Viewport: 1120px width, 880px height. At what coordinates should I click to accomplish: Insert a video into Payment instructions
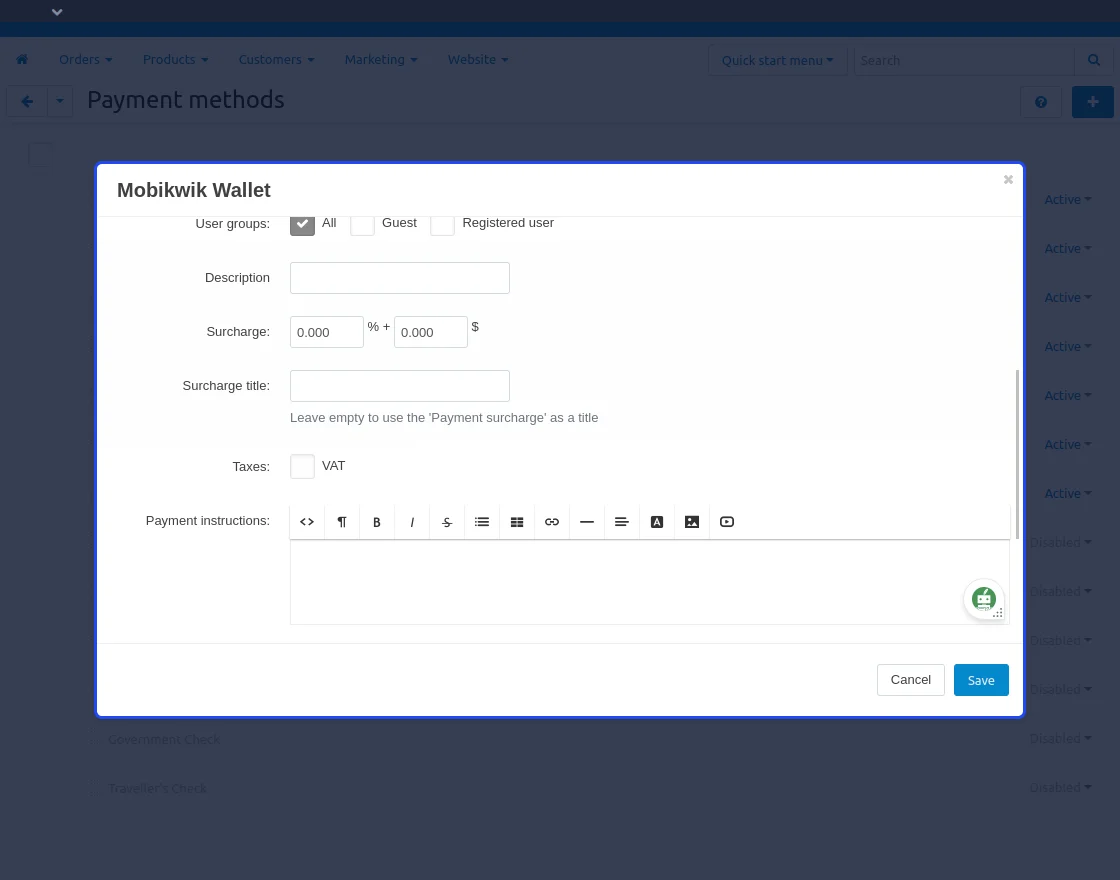point(727,522)
